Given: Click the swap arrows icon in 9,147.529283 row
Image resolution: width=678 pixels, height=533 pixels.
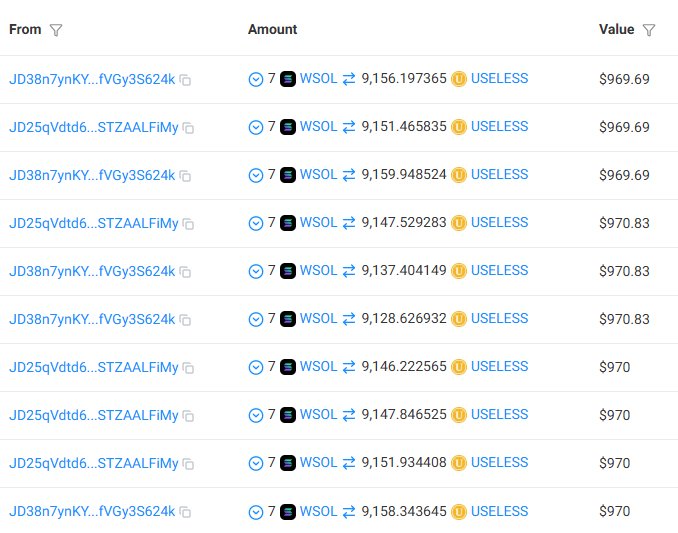Looking at the screenshot, I should pyautogui.click(x=349, y=223).
